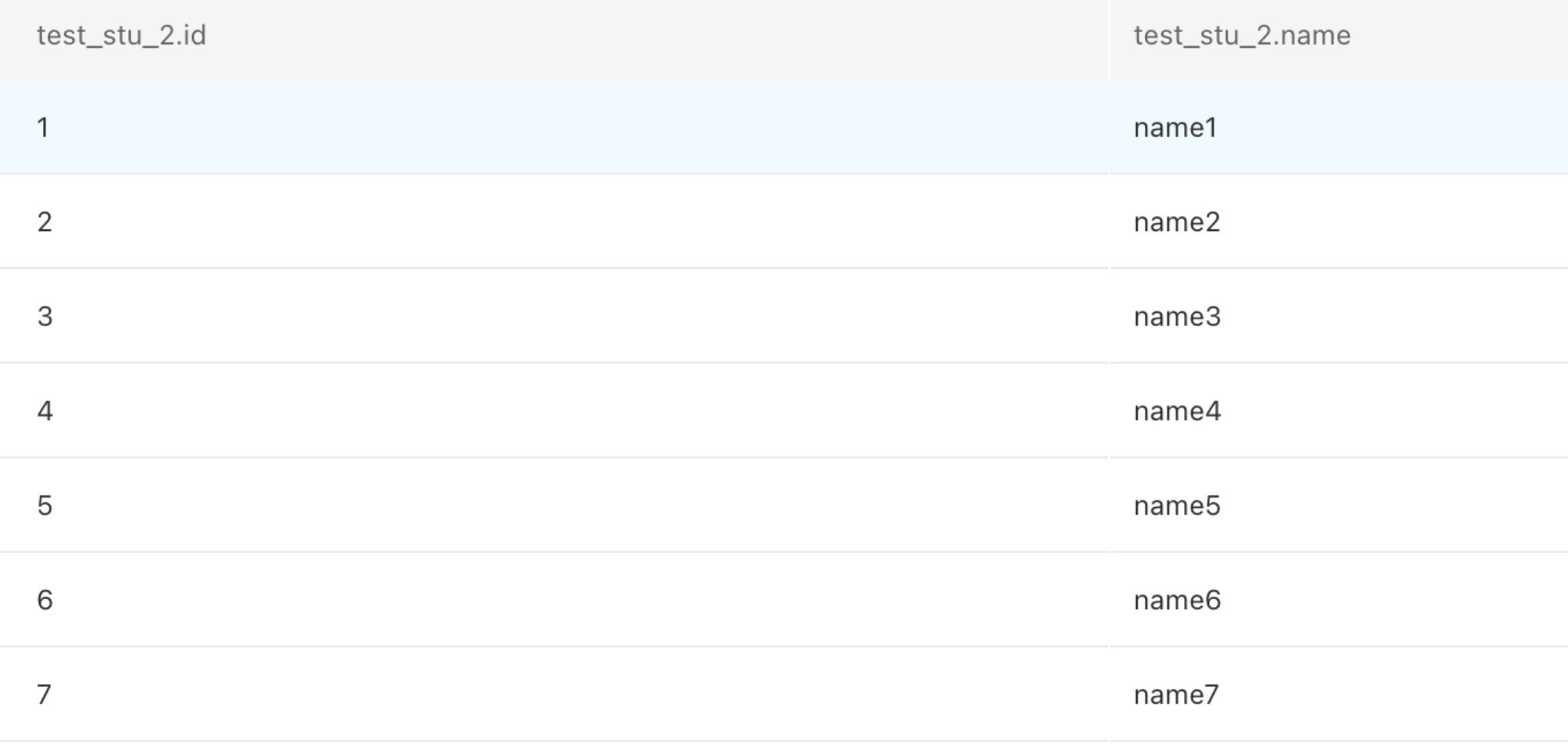Click the highlighted first data row
This screenshot has height=749, width=1568.
(784, 127)
